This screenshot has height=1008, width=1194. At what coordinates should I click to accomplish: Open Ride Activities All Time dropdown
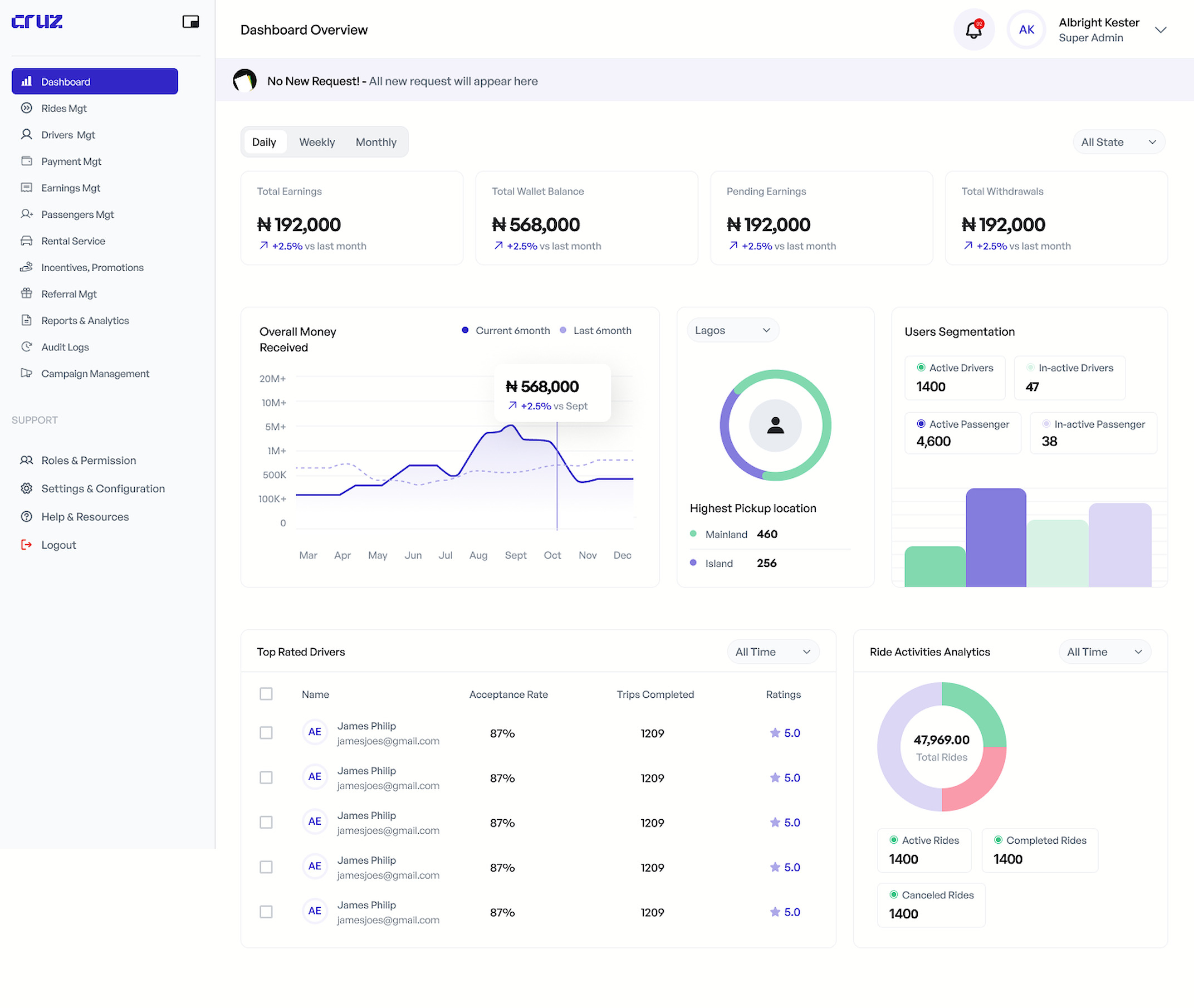click(1105, 652)
